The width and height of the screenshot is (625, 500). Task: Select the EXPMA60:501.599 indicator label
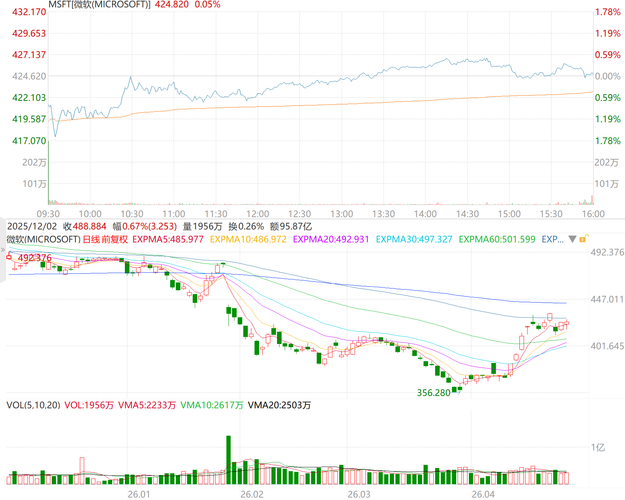(497, 239)
